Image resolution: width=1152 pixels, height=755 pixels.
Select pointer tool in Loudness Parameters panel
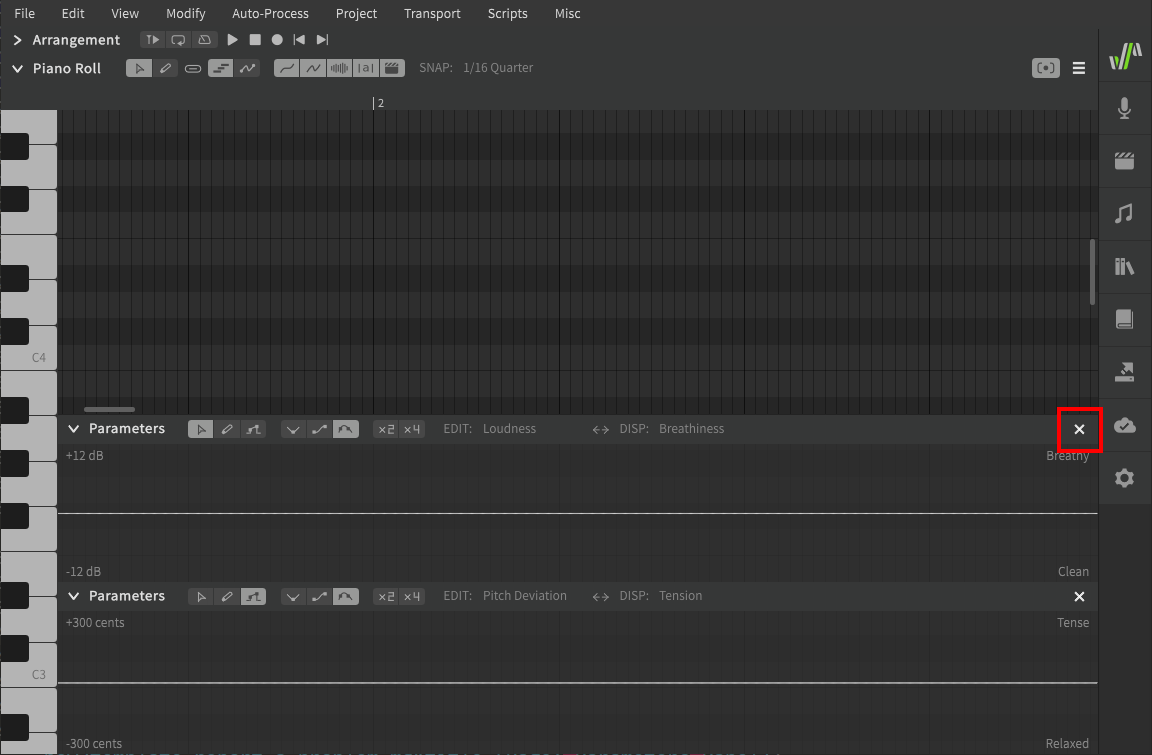tap(201, 430)
